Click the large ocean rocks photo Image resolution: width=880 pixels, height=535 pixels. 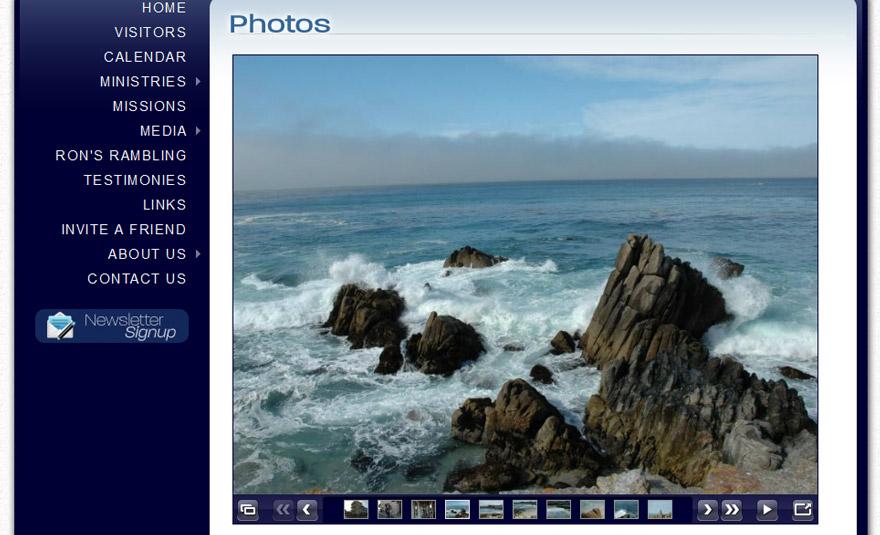[525, 275]
